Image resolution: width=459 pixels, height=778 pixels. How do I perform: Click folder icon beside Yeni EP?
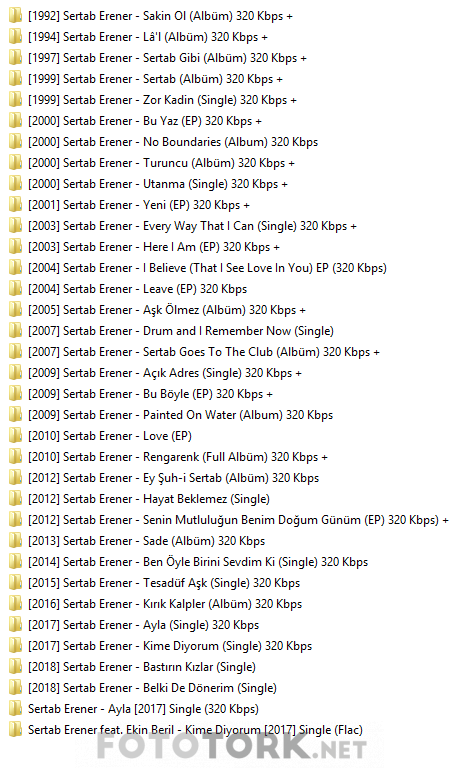point(15,205)
